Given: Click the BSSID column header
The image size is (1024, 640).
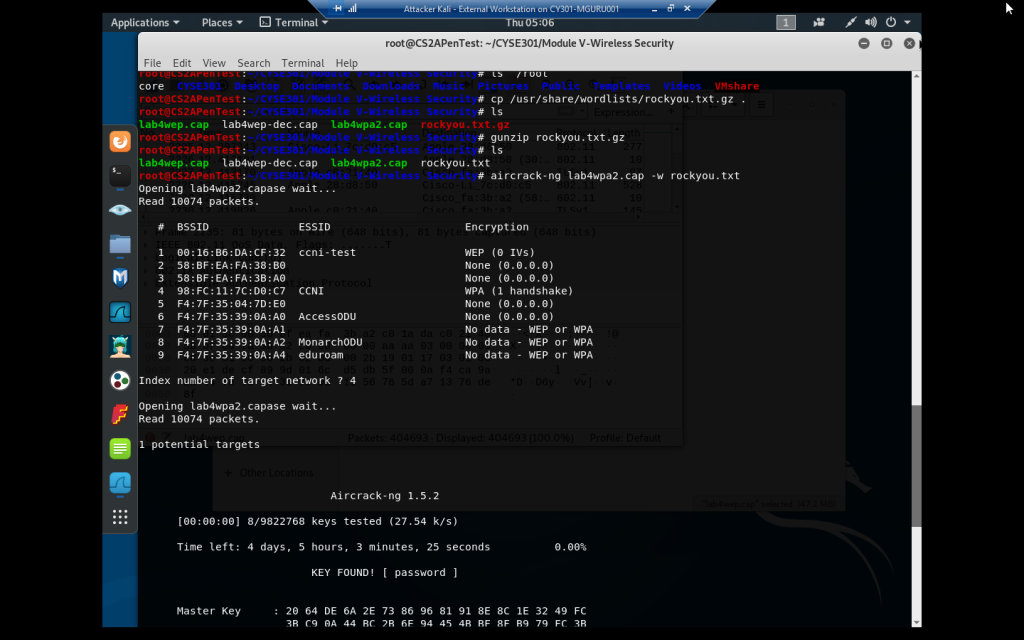Looking at the screenshot, I should tap(193, 227).
